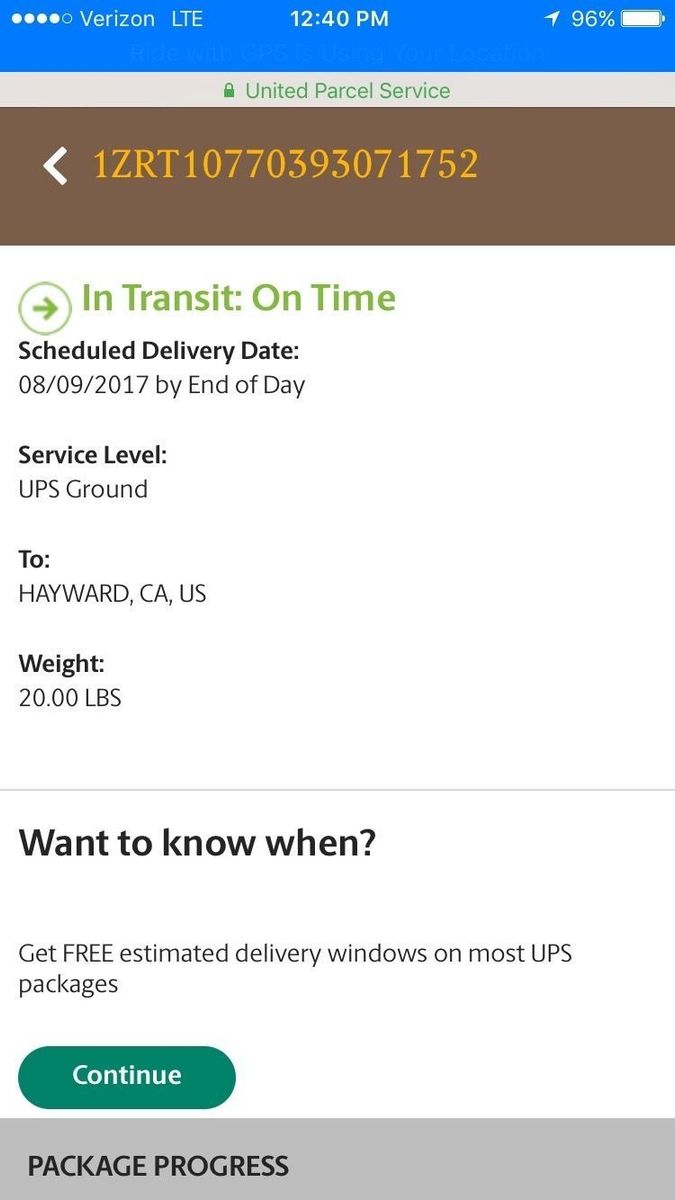This screenshot has height=1200, width=675.
Task: Tap the UPS Ground service level
Action: click(83, 489)
